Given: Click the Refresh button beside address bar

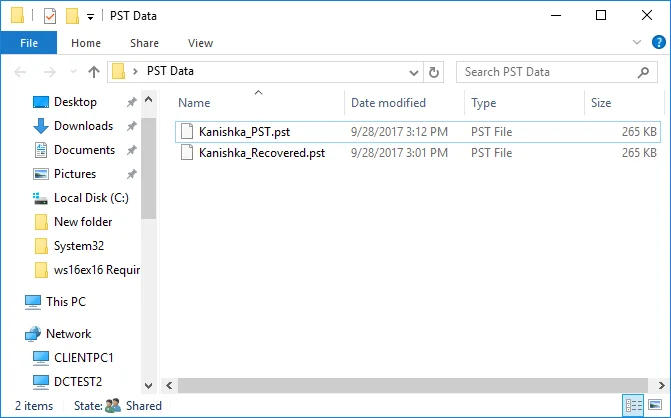Looking at the screenshot, I should 433,72.
